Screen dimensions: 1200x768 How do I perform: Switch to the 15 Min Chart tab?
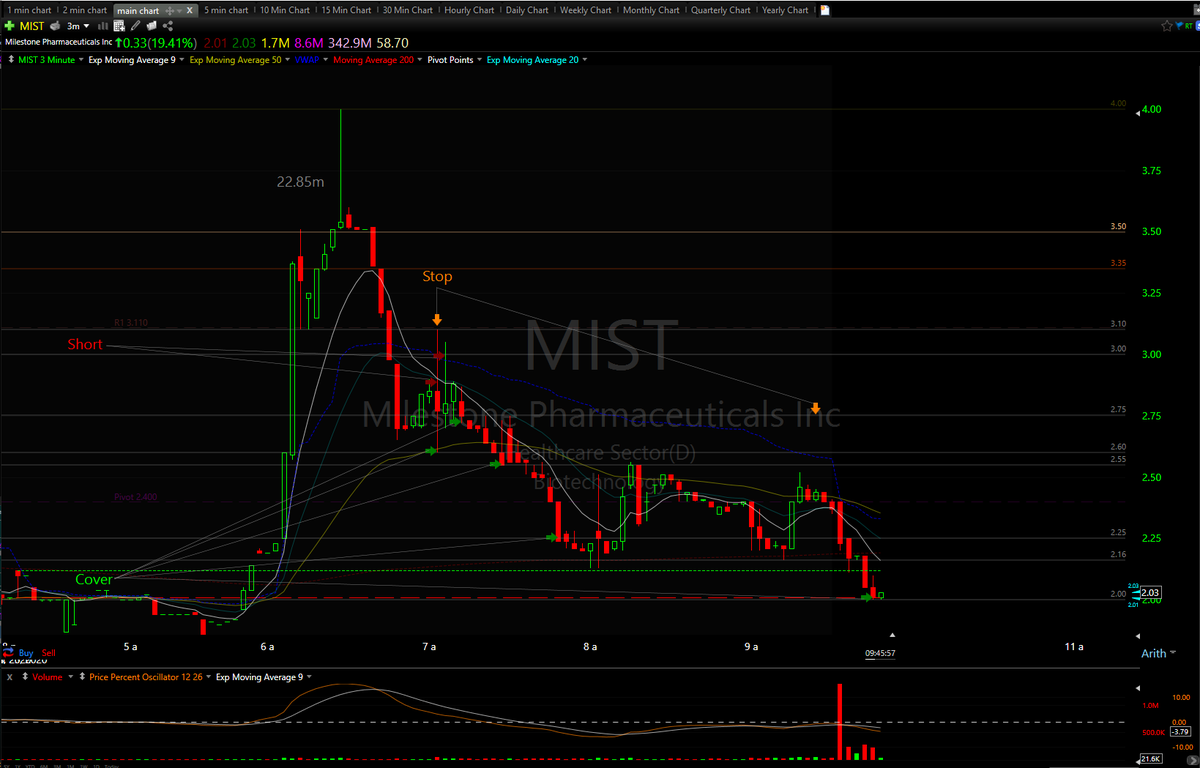click(346, 10)
